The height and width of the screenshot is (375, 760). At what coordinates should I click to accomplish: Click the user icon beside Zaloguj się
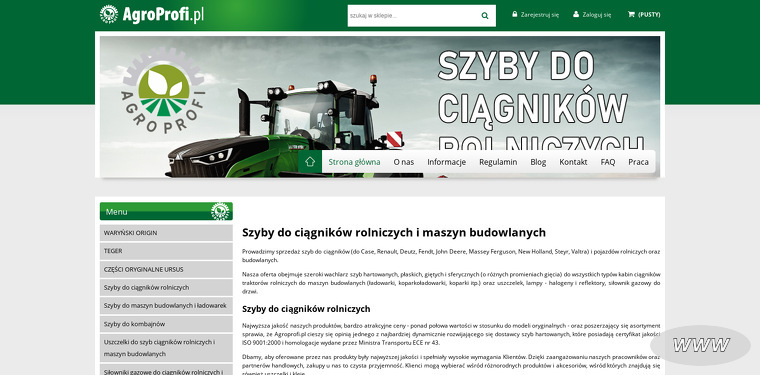pyautogui.click(x=576, y=15)
